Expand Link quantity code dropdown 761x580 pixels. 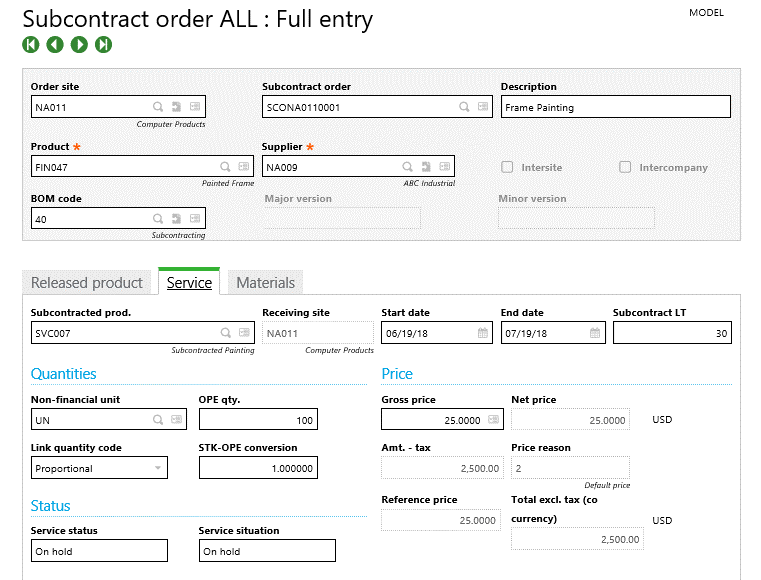click(157, 468)
